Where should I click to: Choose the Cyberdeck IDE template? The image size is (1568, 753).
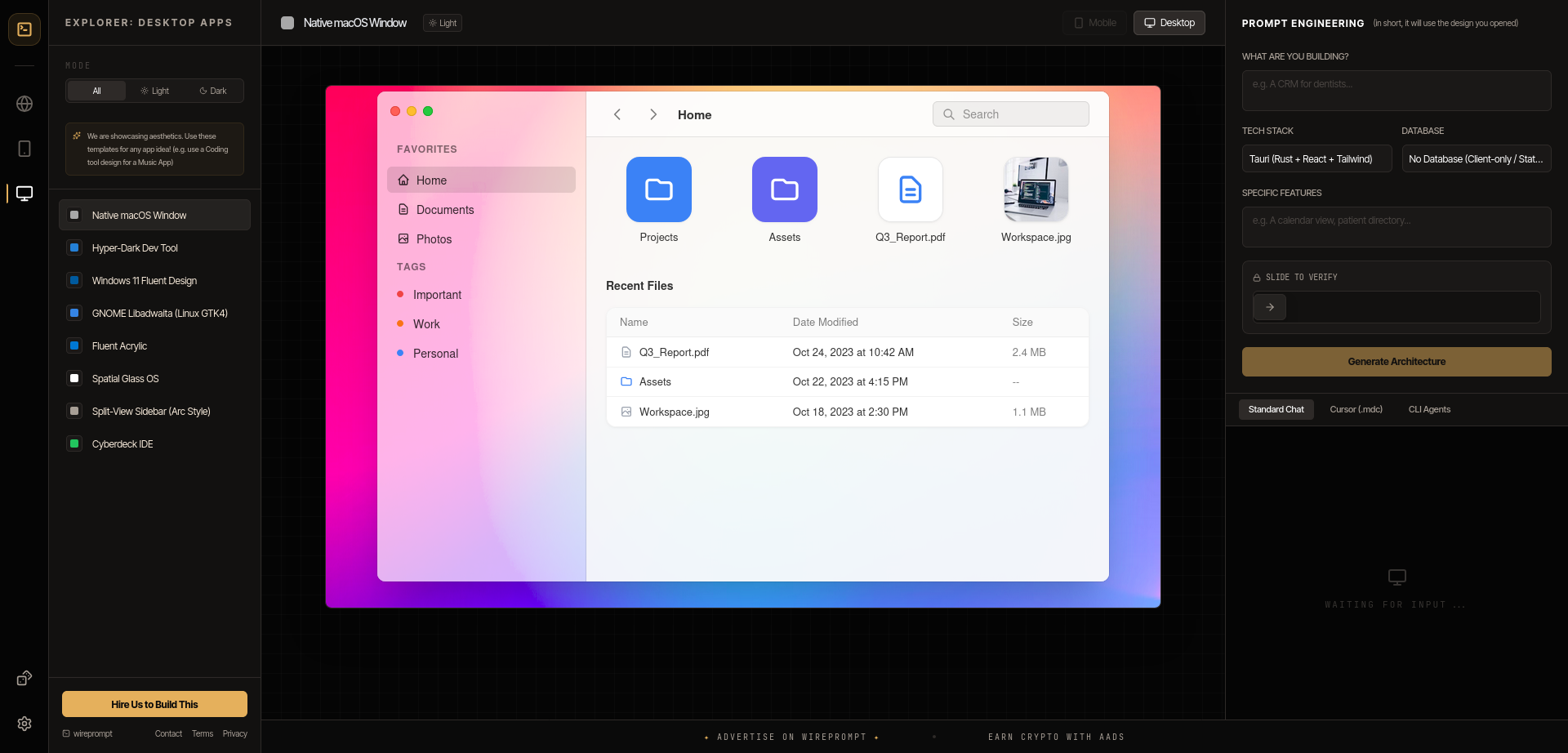pos(154,443)
